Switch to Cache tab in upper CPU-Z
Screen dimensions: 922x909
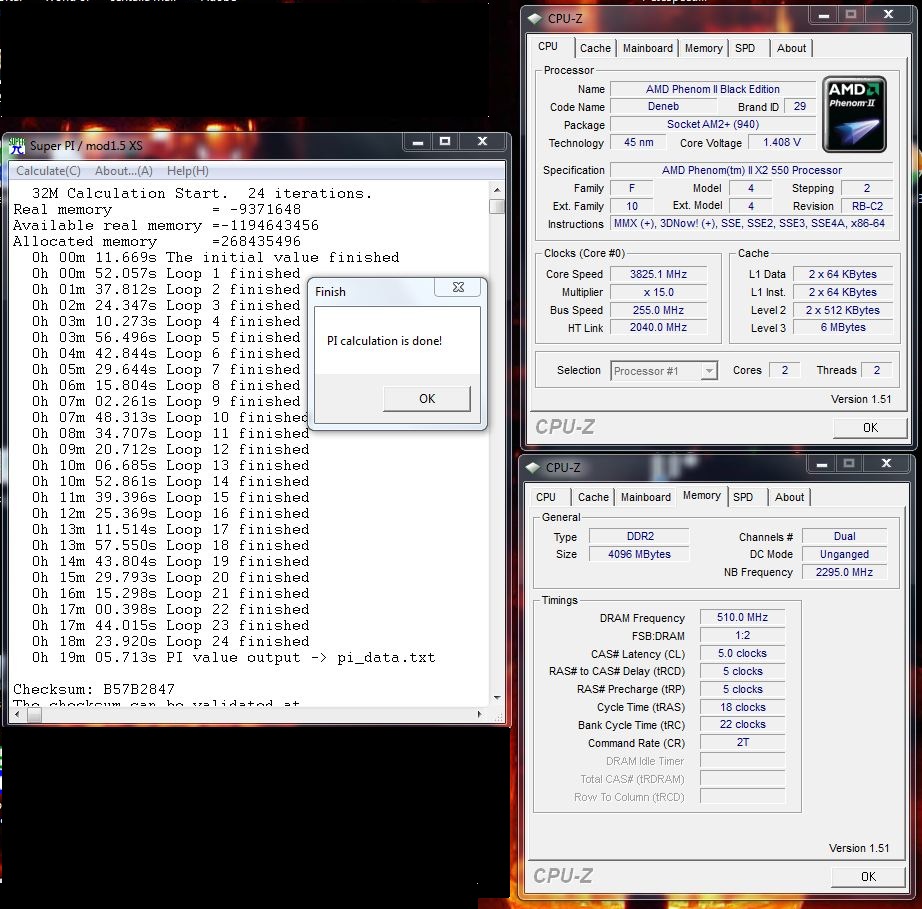pos(595,48)
